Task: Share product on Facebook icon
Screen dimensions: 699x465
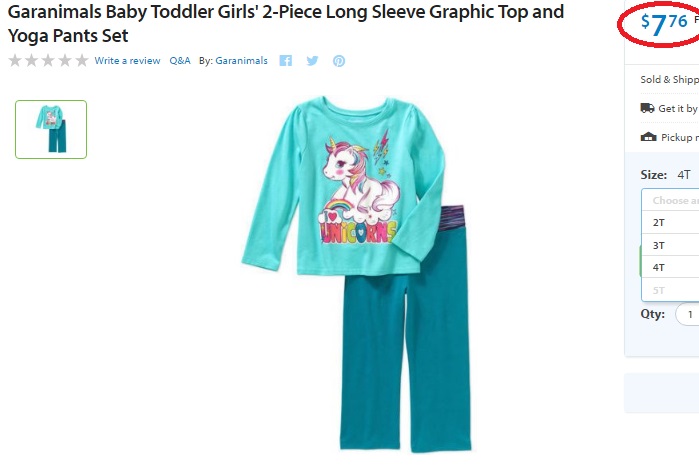Action: pyautogui.click(x=285, y=61)
